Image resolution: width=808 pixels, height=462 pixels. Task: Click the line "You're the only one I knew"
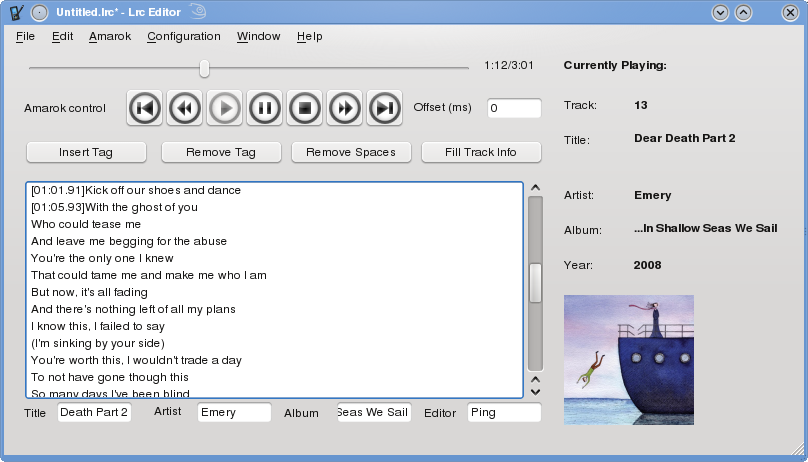pos(102,258)
